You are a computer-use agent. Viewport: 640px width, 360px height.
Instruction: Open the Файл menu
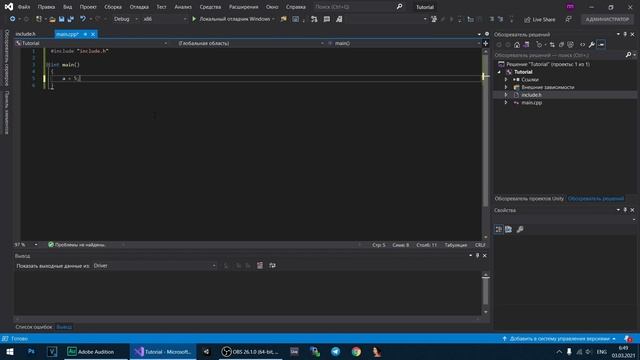(x=24, y=7)
